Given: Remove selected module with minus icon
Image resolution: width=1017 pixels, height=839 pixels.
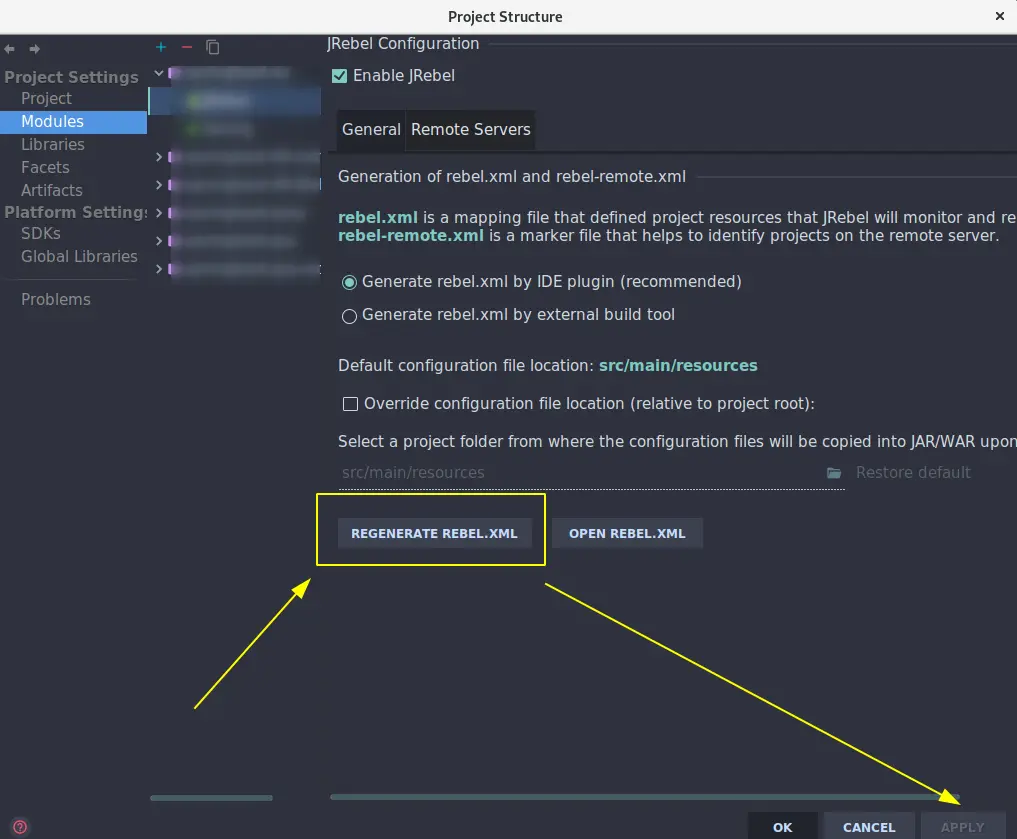Looking at the screenshot, I should pos(187,47).
